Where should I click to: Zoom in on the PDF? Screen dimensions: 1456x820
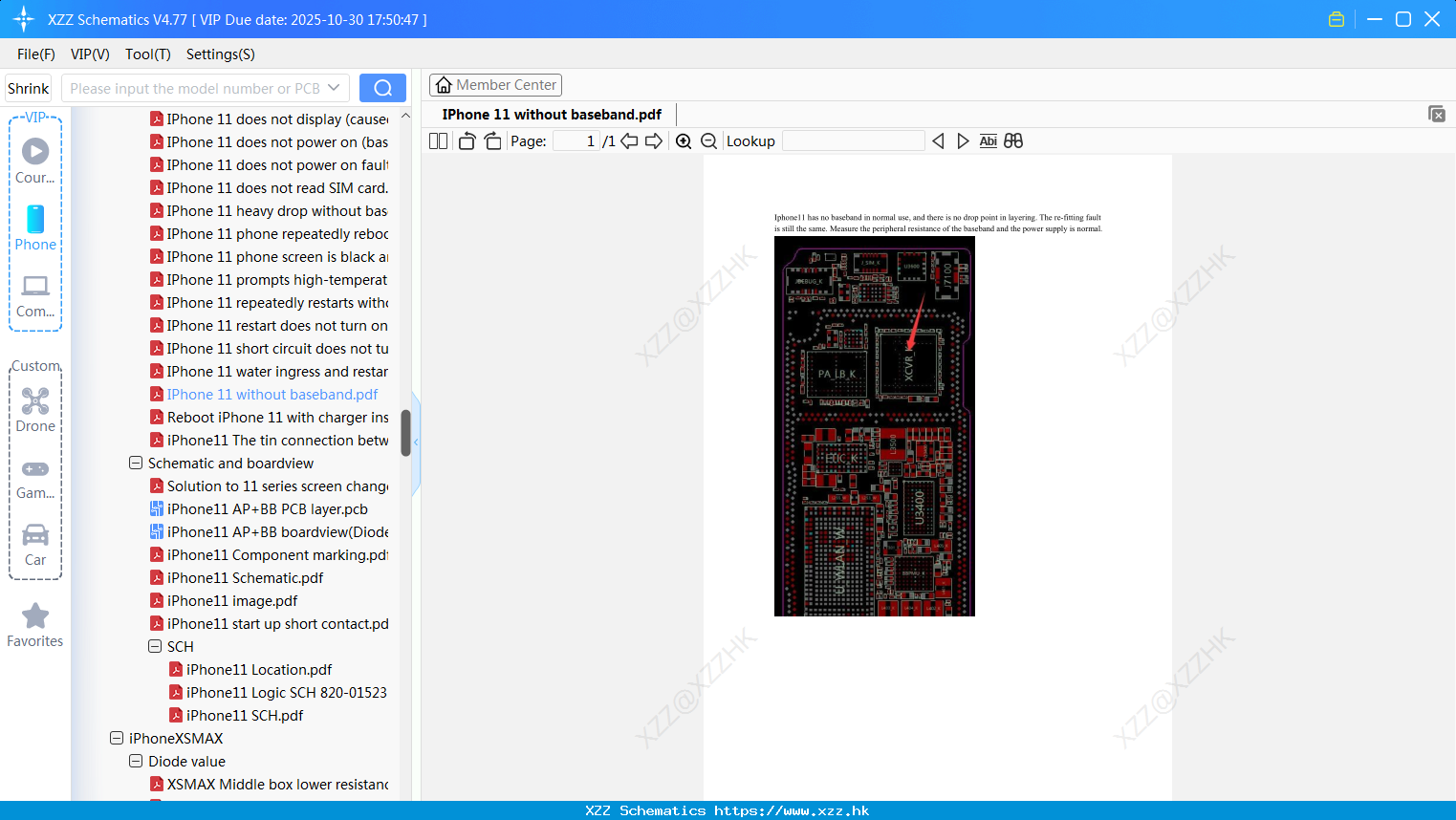[684, 141]
